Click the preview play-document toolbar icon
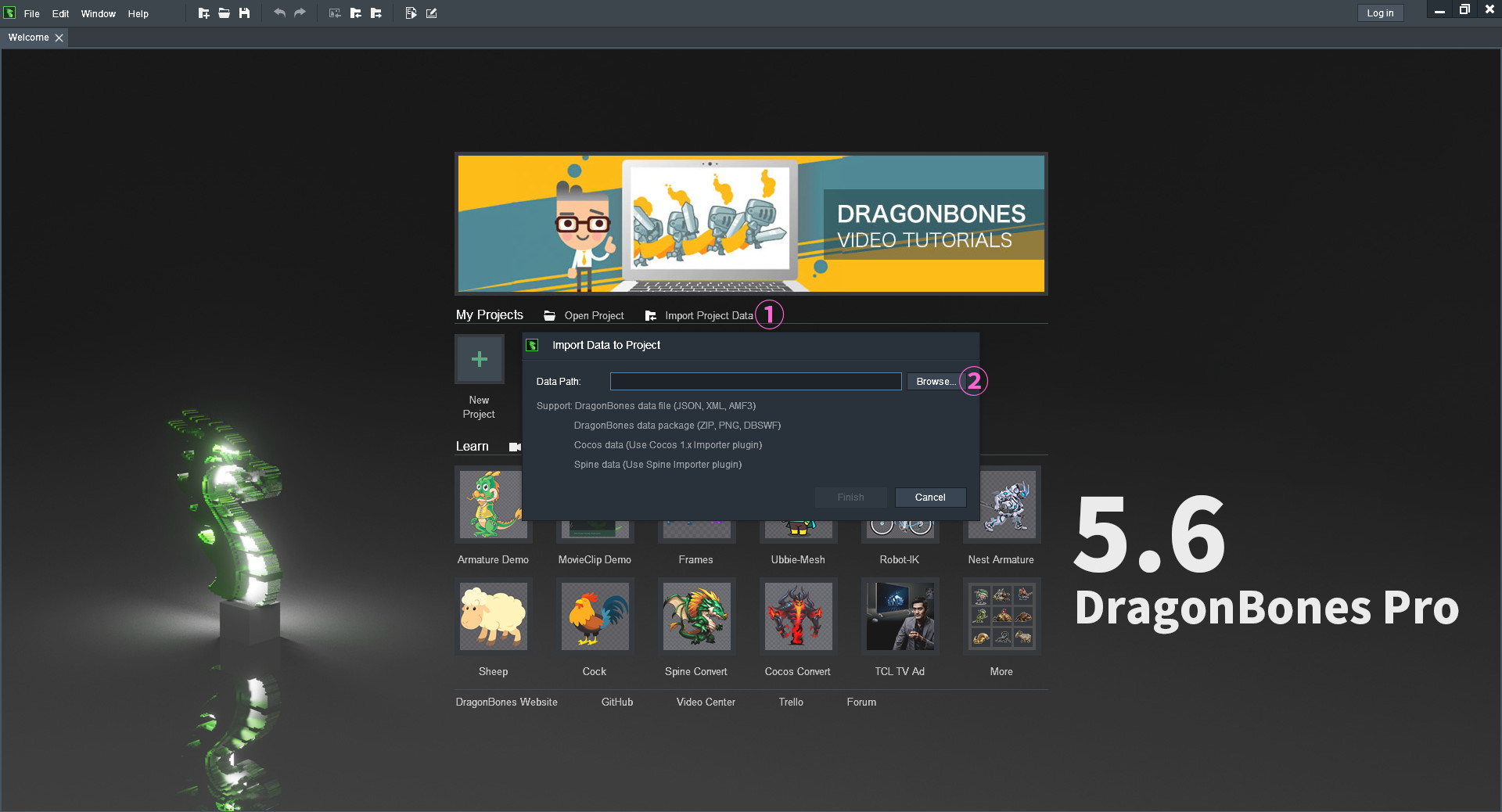The height and width of the screenshot is (812, 1502). coord(411,13)
